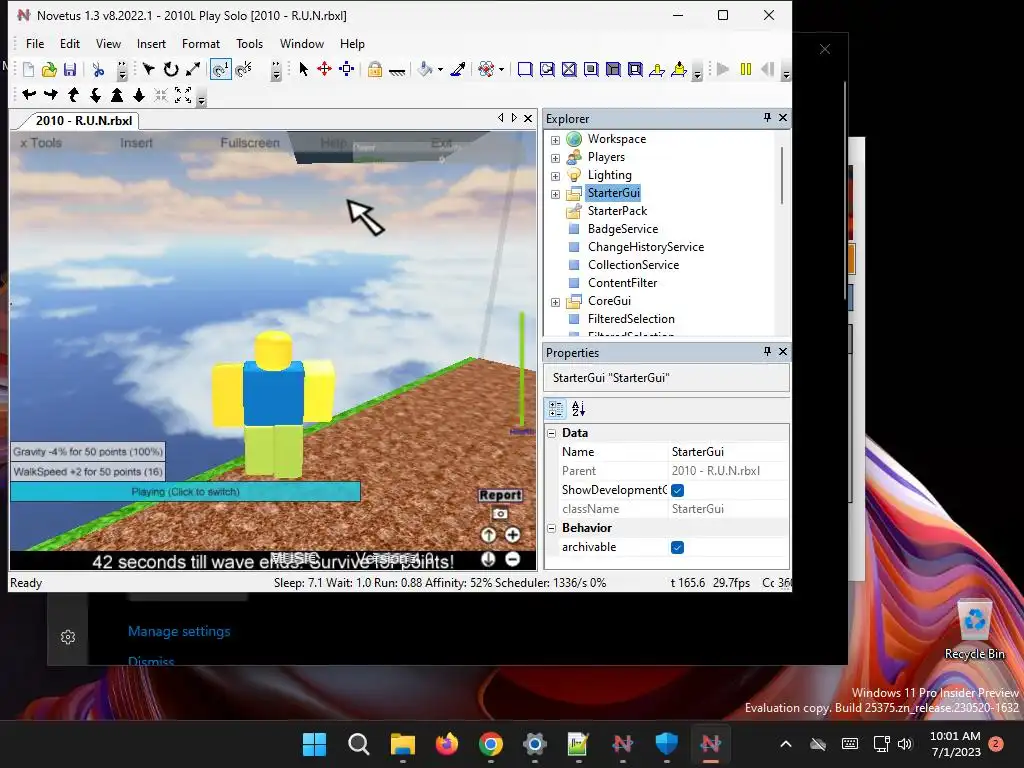Screen dimensions: 1024x768
Task: Click the Reset step-back button
Action: [x=768, y=69]
